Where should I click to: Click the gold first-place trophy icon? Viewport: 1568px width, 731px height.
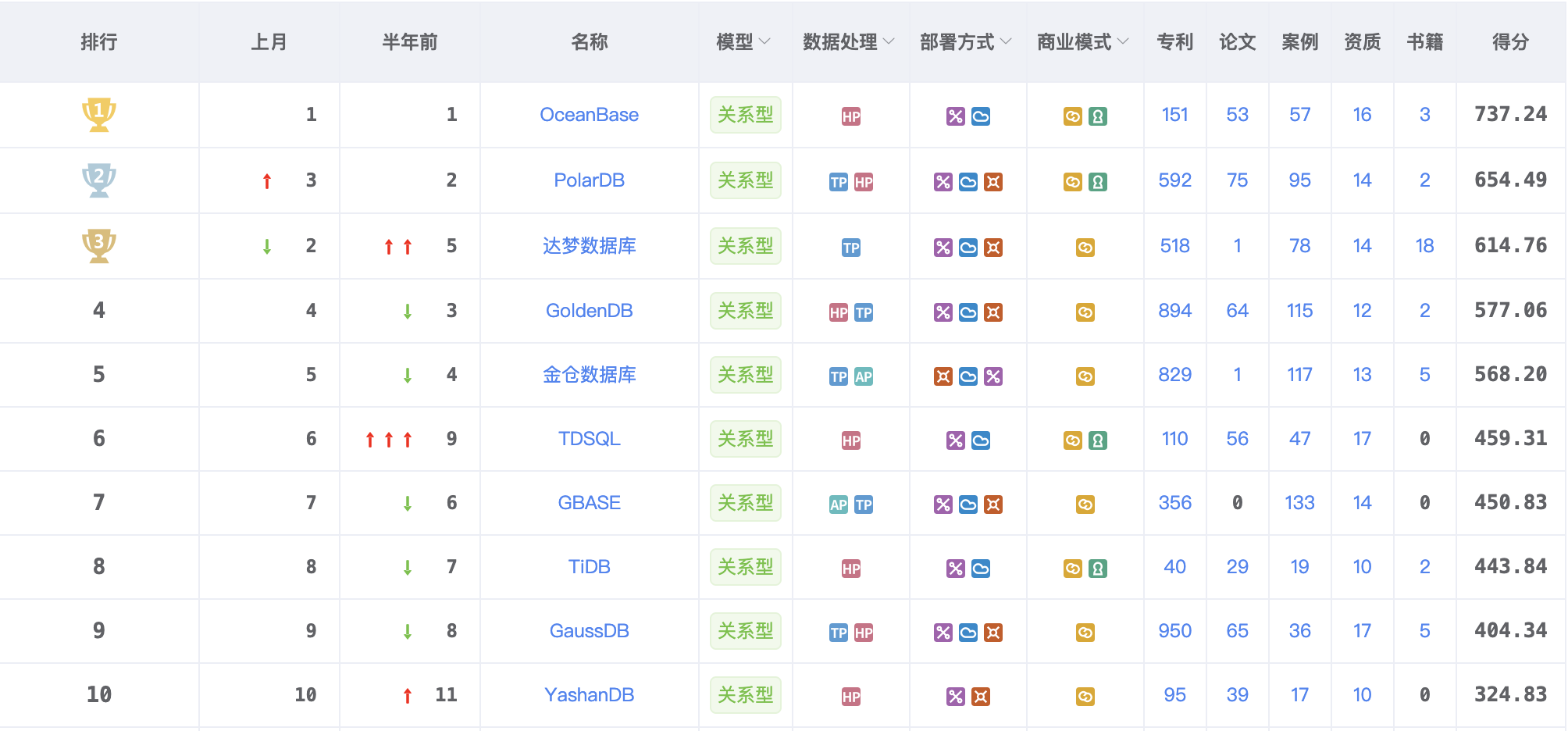tap(99, 114)
